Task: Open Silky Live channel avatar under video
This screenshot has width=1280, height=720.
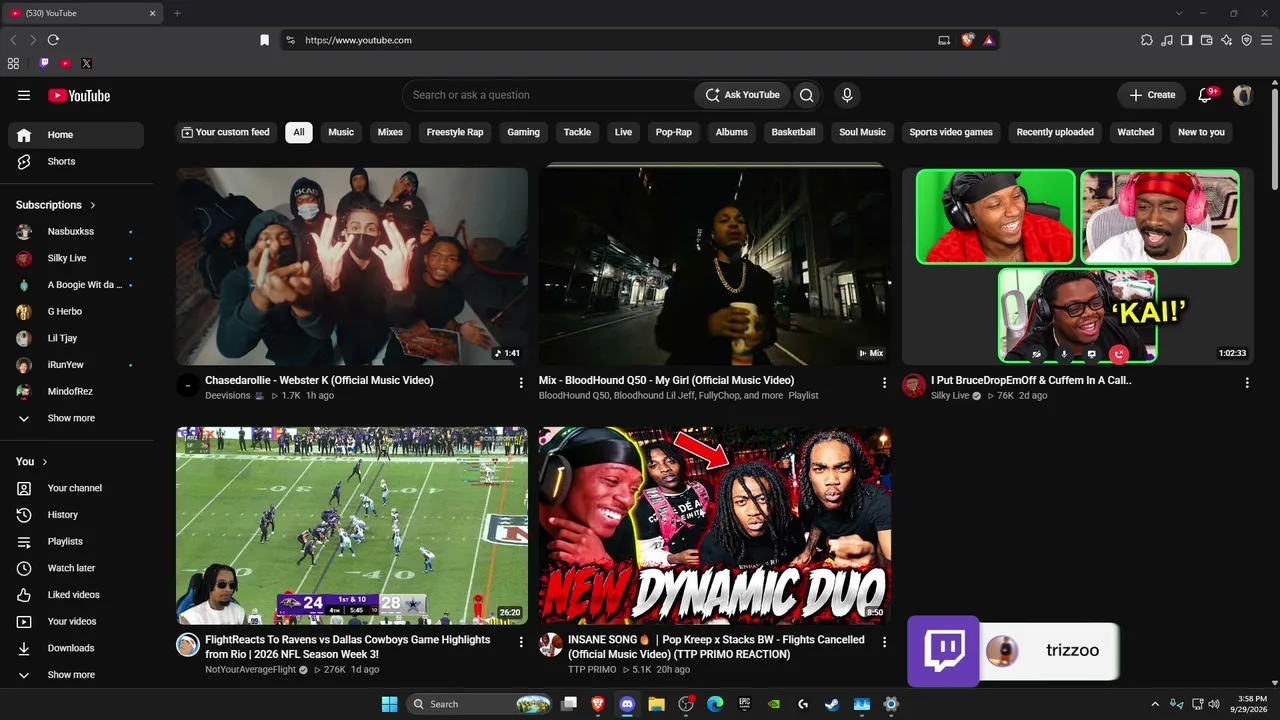Action: pyautogui.click(x=914, y=386)
